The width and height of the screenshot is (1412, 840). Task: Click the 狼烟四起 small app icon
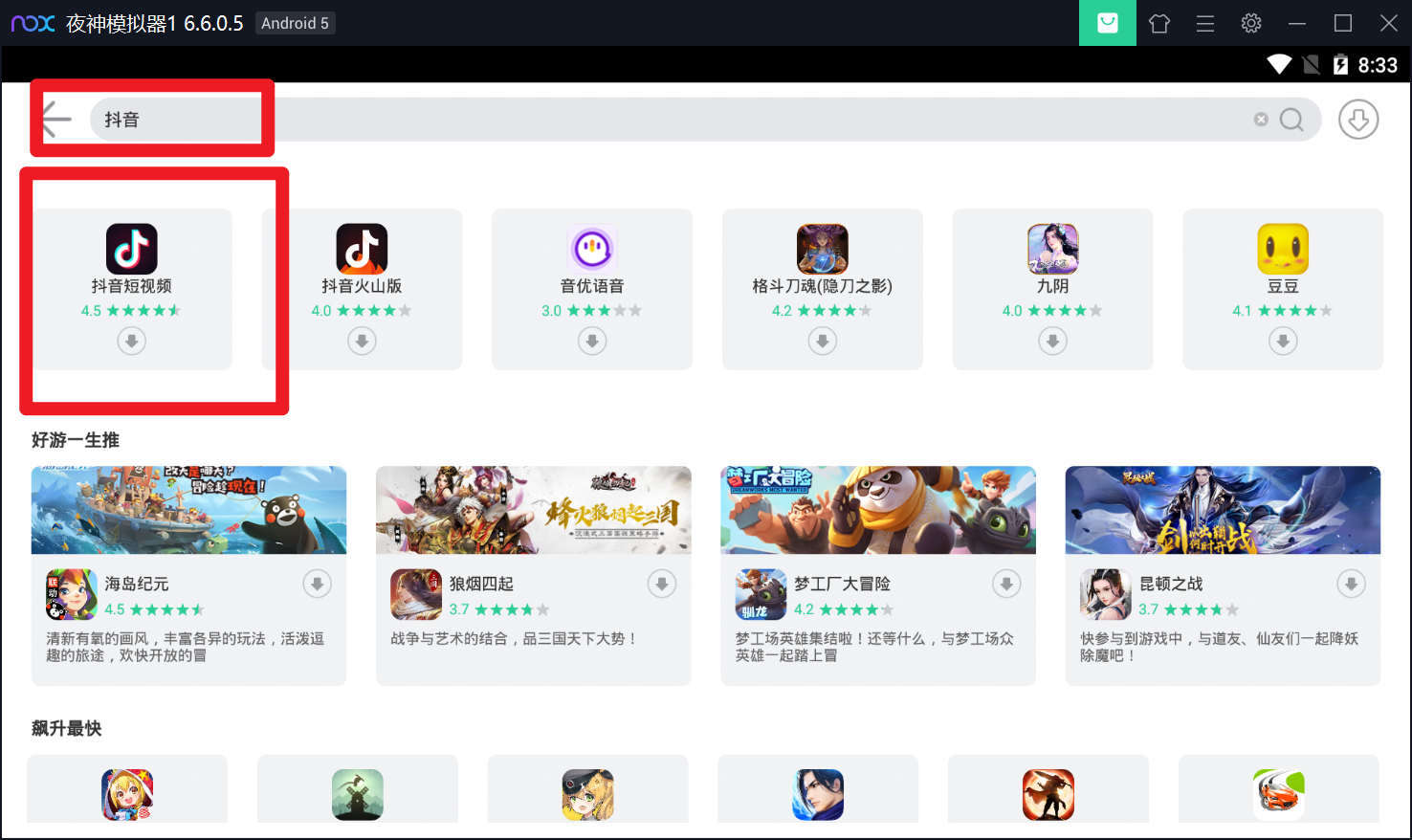(416, 594)
